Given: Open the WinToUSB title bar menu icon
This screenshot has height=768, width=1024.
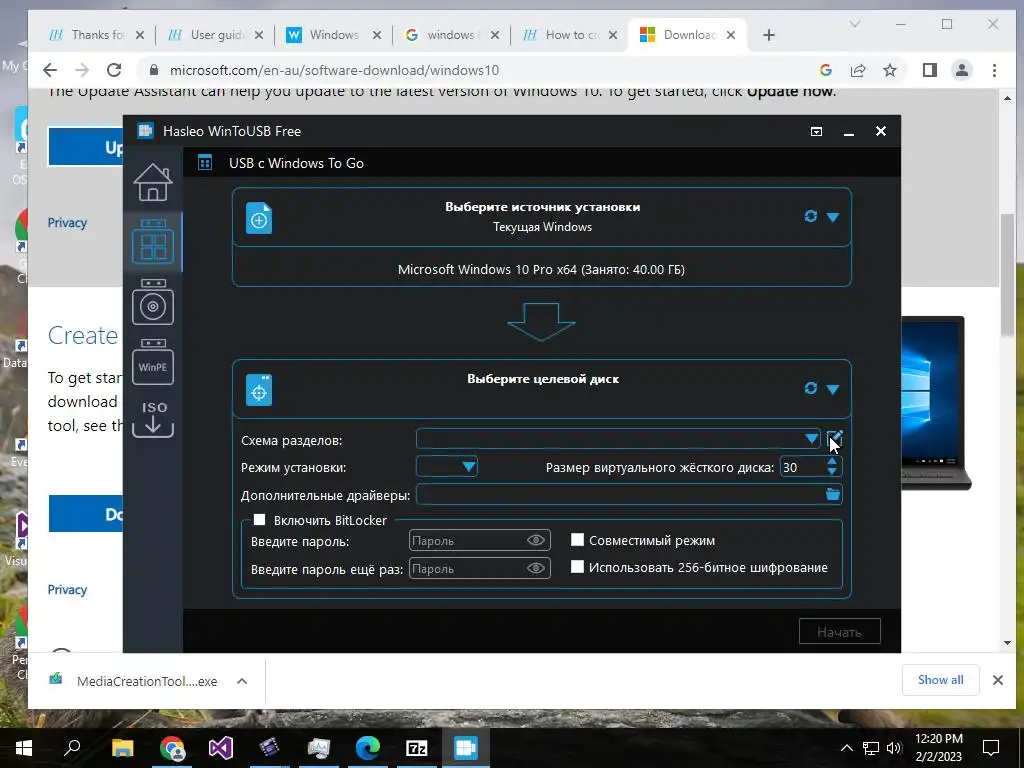Looking at the screenshot, I should 816,131.
